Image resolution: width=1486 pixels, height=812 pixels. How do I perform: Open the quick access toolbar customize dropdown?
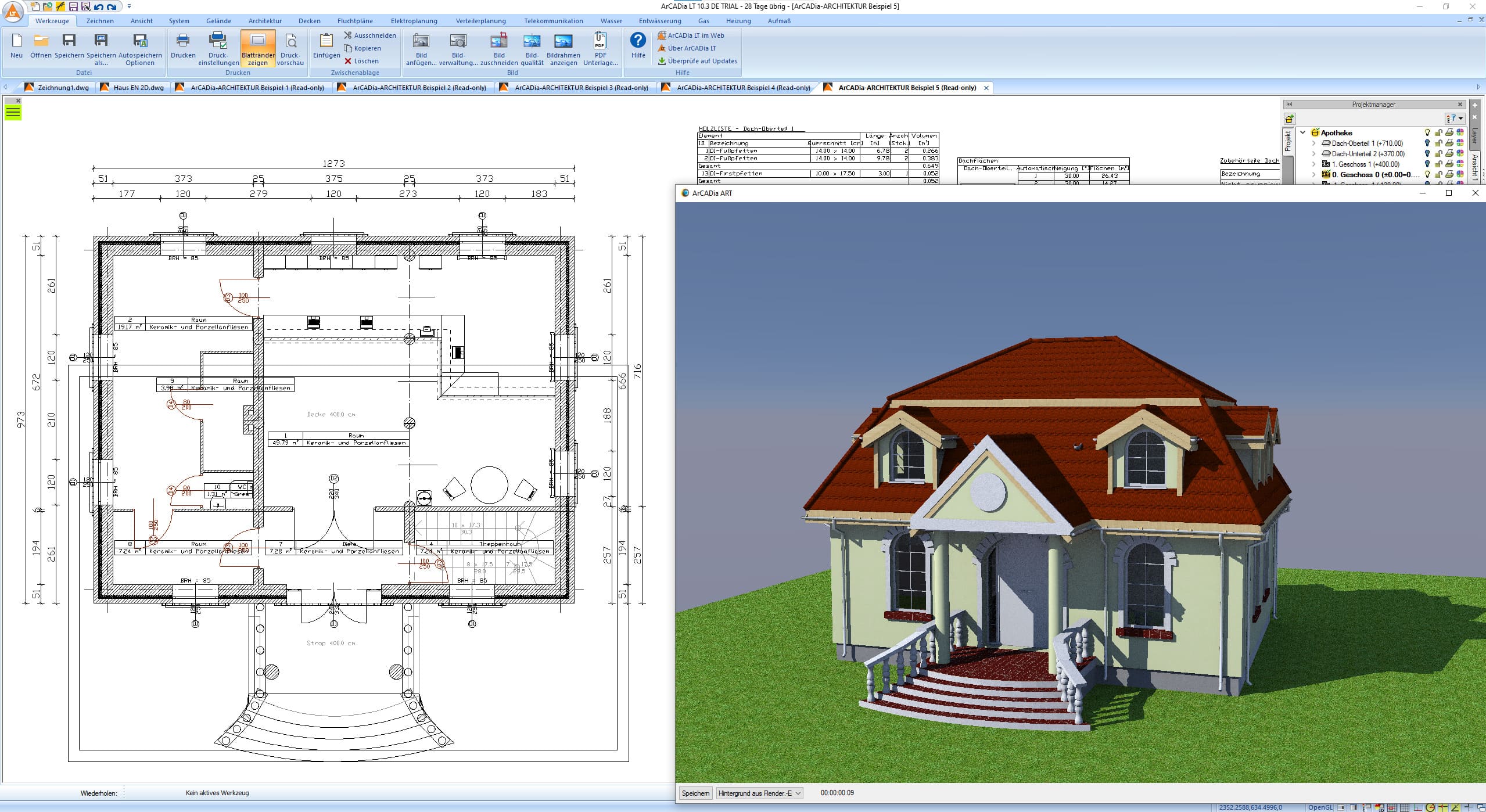pyautogui.click(x=129, y=6)
